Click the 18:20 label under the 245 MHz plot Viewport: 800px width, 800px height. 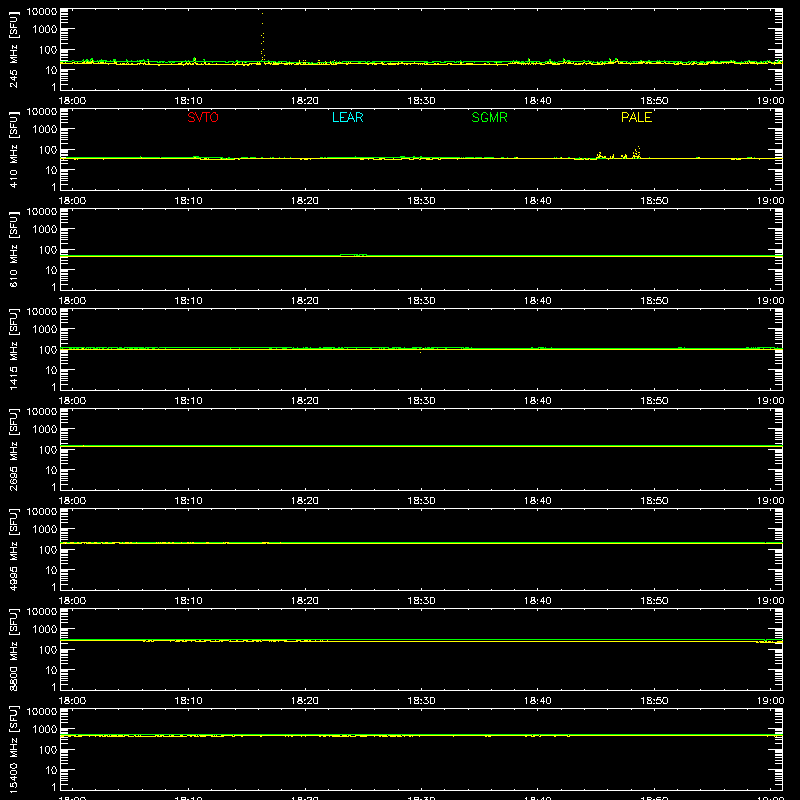[x=305, y=101]
